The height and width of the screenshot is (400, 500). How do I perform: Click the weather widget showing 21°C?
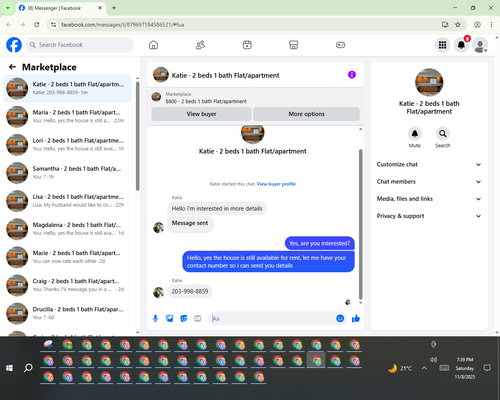(x=400, y=368)
